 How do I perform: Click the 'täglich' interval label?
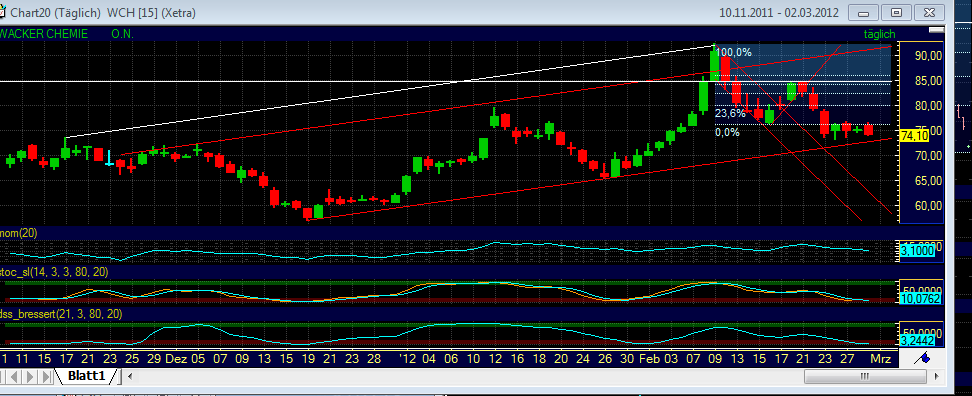880,34
